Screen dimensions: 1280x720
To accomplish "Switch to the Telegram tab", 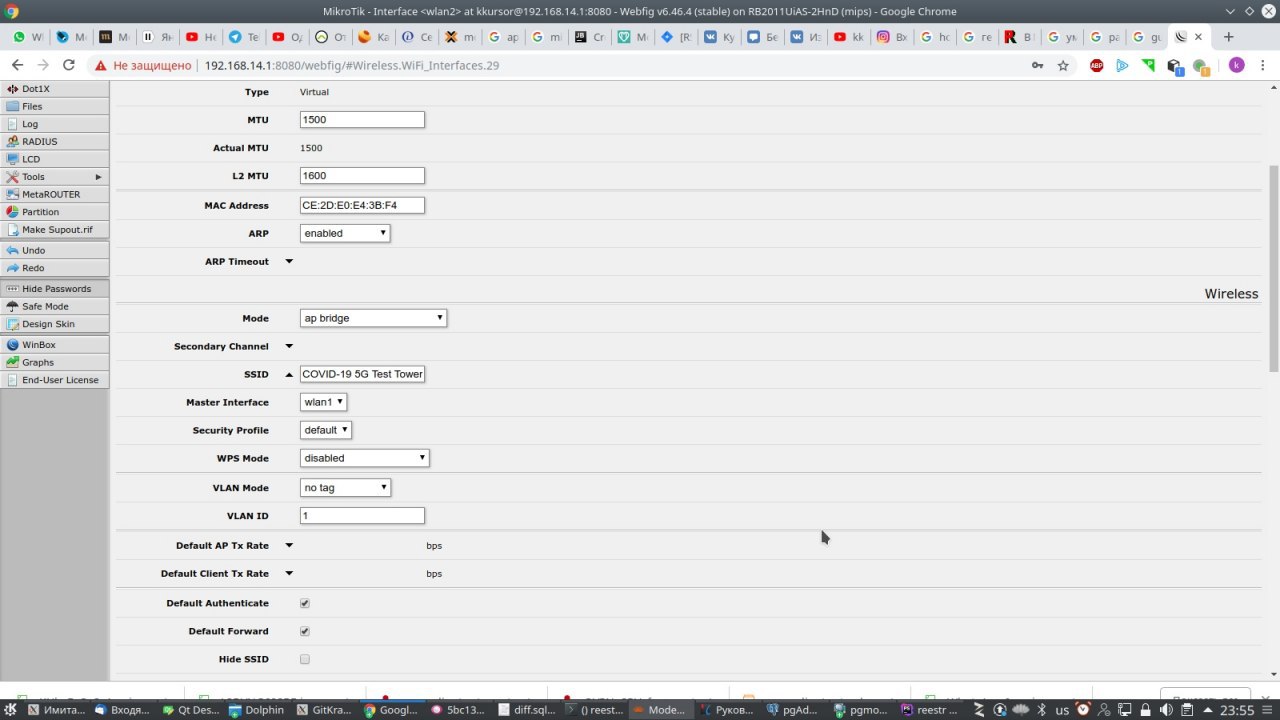I will (x=244, y=37).
